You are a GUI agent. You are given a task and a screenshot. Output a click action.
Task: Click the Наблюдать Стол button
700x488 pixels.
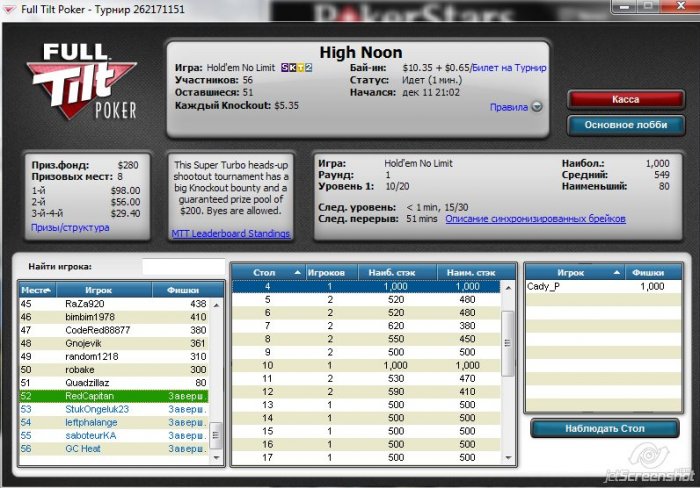click(605, 429)
